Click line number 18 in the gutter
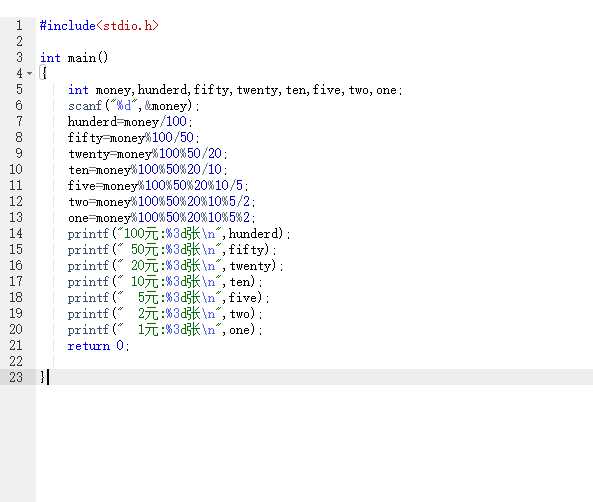 pyautogui.click(x=16, y=297)
